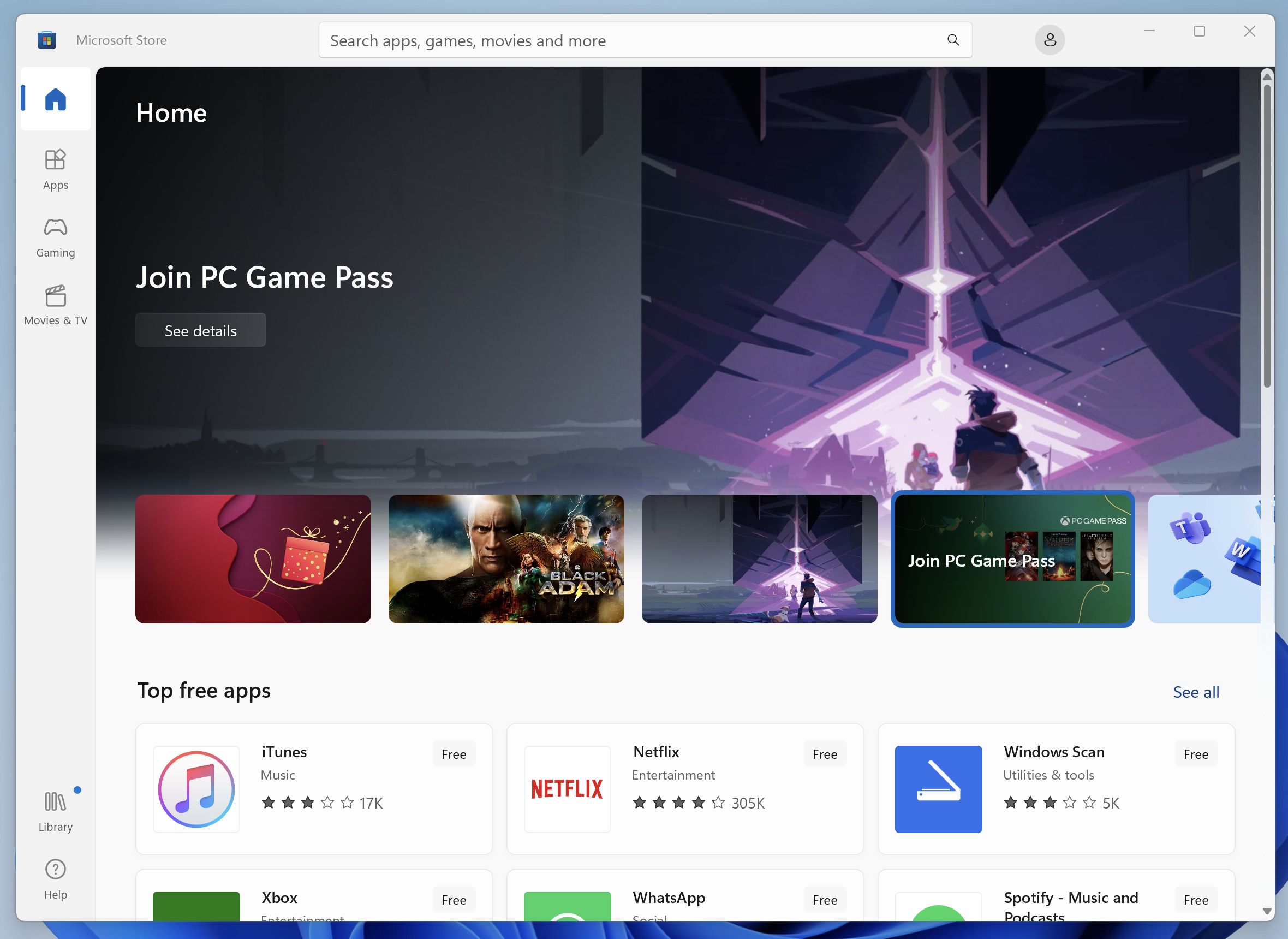Click See details for PC Game Pass
This screenshot has width=1288, height=939.
tap(200, 330)
